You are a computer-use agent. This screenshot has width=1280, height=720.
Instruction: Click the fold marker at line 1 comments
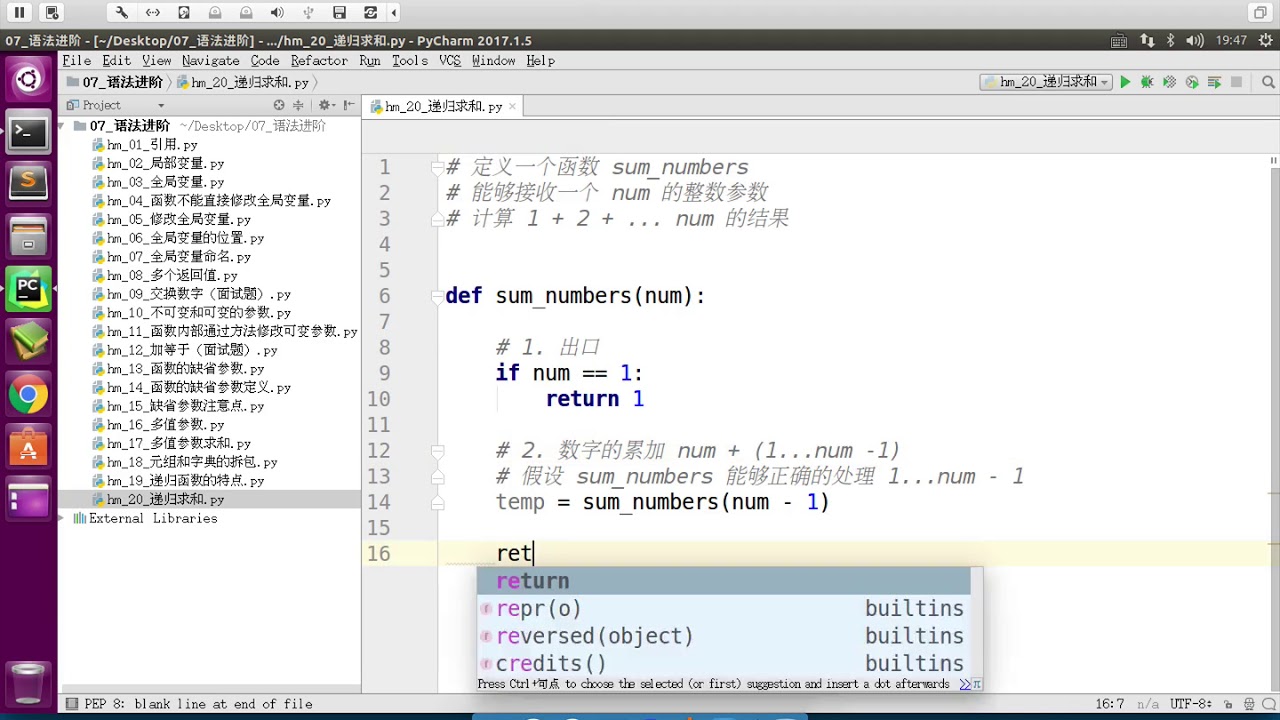pos(437,168)
